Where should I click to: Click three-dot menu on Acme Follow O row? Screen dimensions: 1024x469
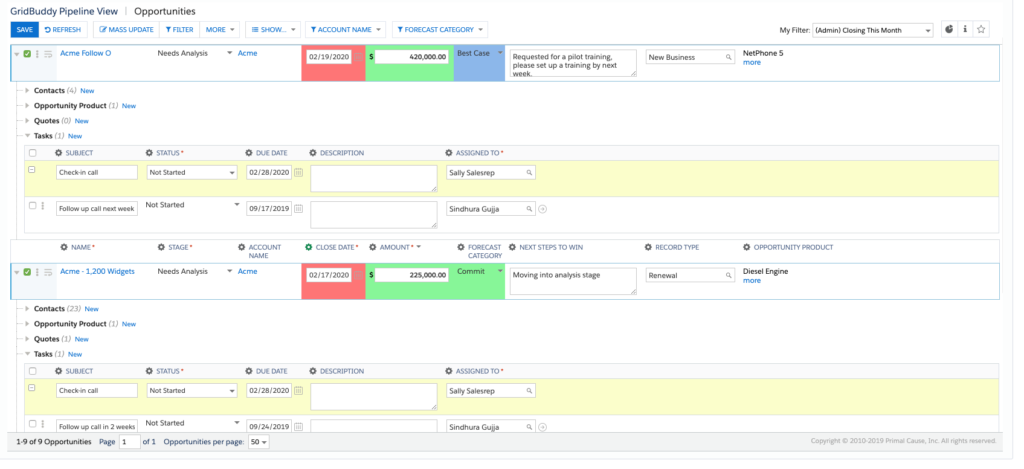[37, 54]
